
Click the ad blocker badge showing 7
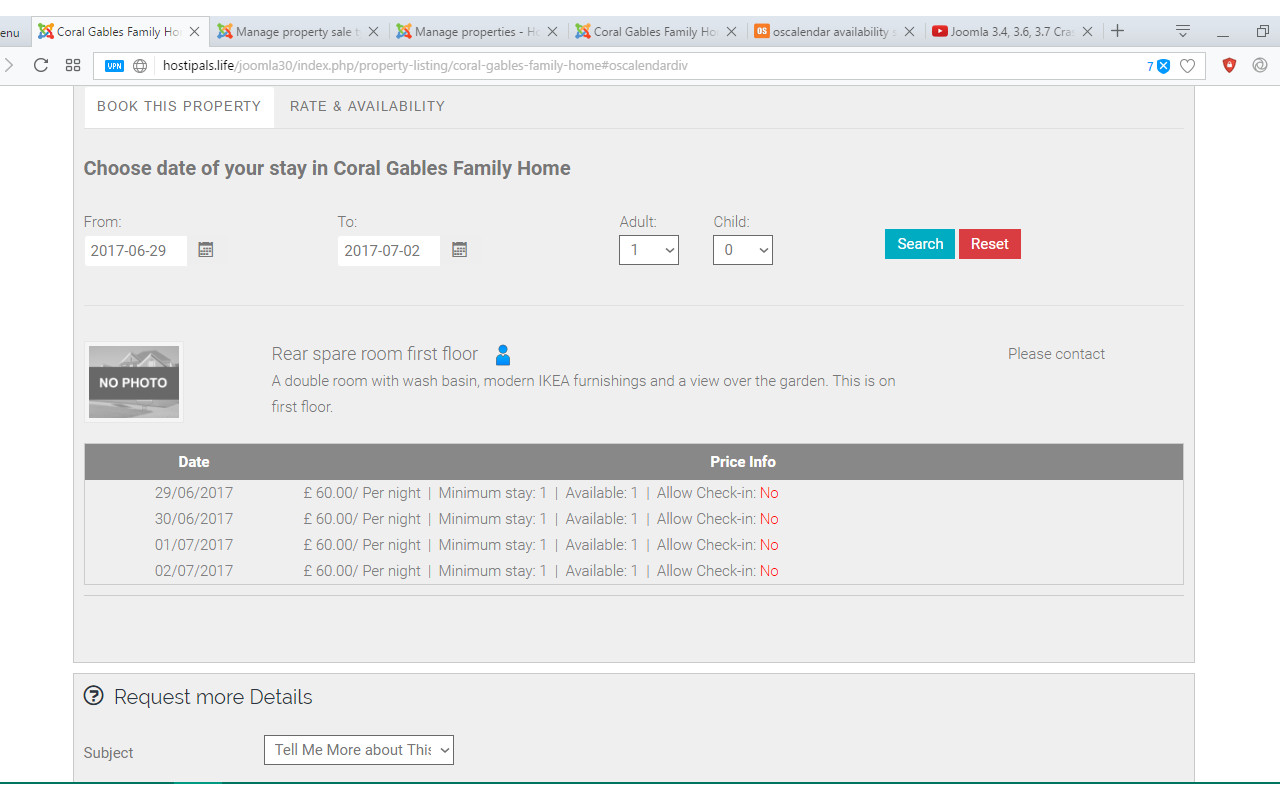click(x=1158, y=66)
